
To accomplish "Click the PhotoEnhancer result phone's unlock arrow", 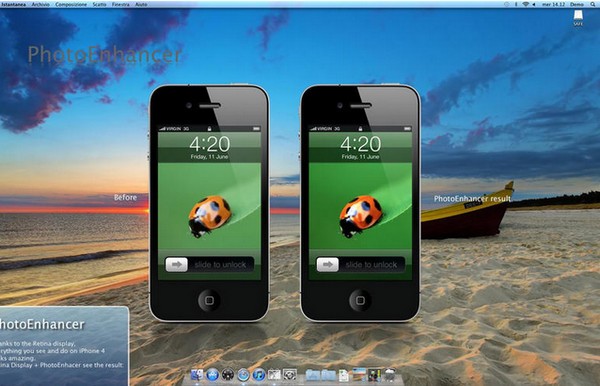I will click(x=328, y=264).
